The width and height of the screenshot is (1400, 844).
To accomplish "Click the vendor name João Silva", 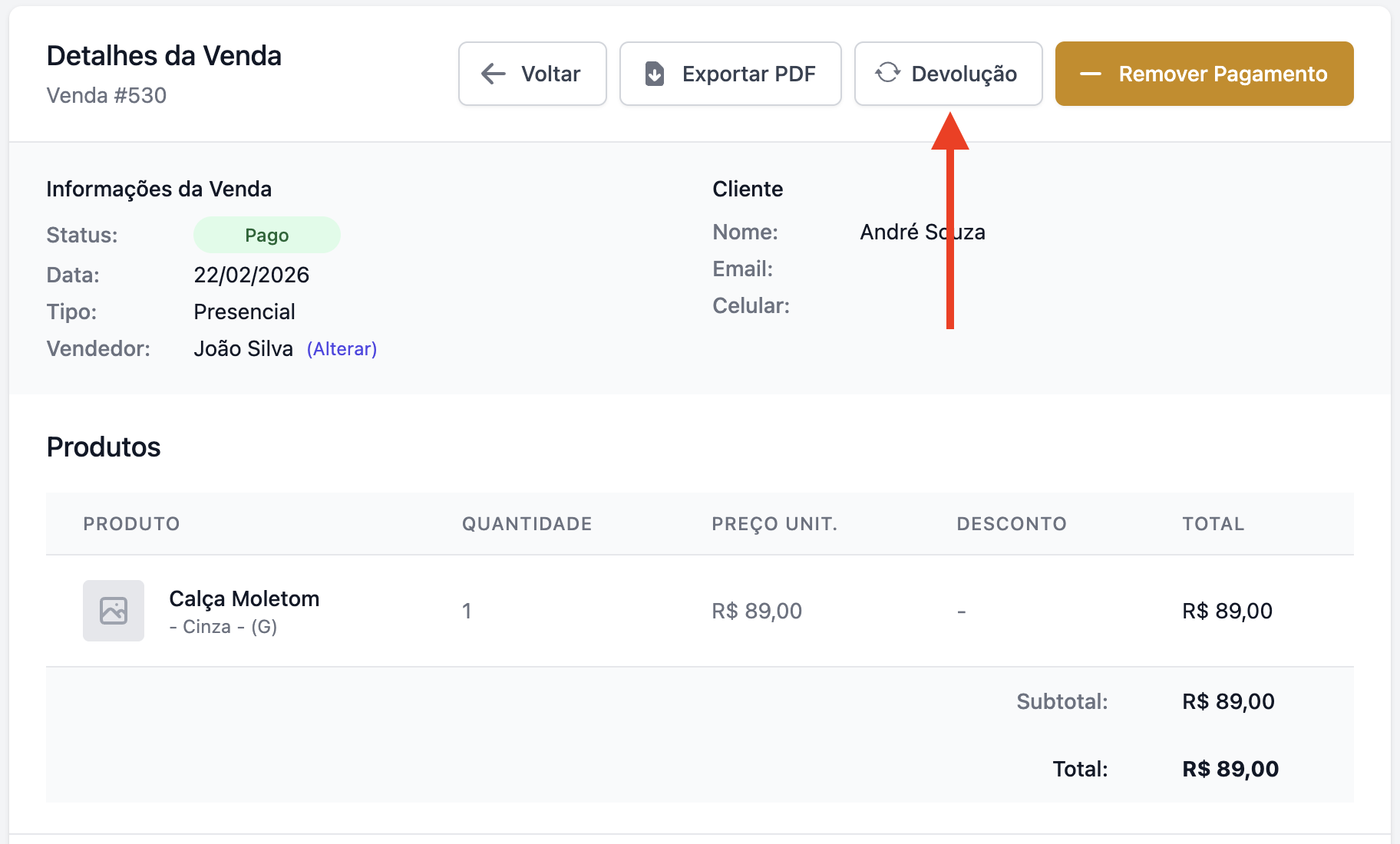I will [x=243, y=349].
